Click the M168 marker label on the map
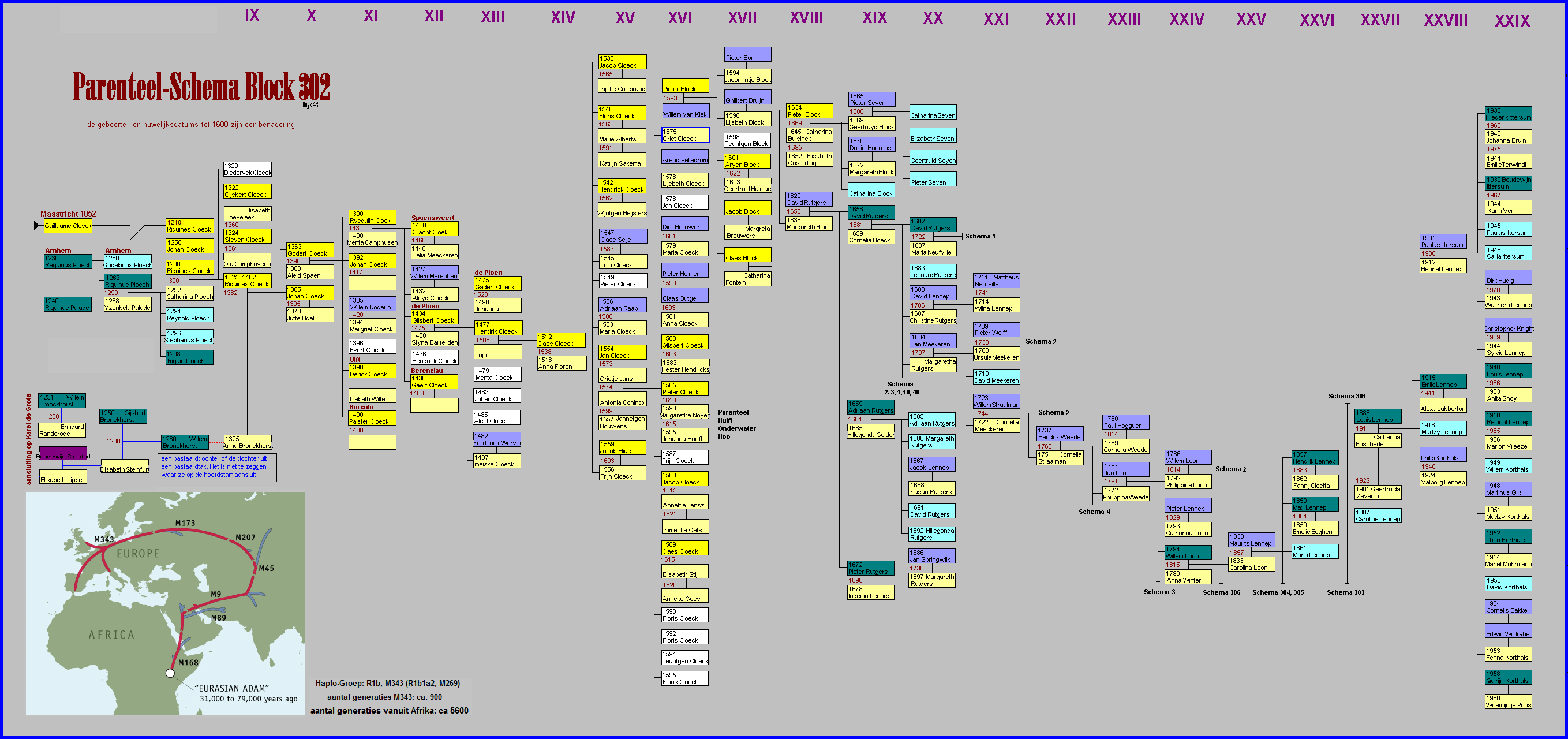 coord(188,662)
